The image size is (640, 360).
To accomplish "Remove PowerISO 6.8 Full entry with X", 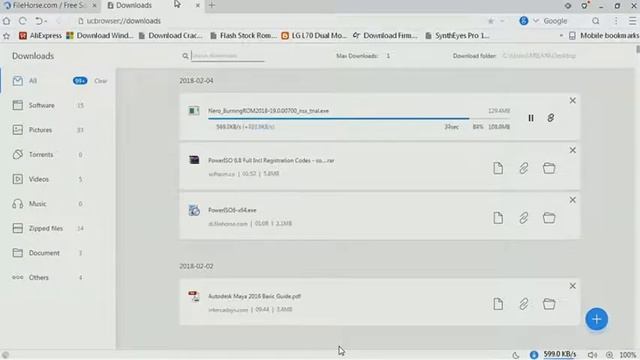I will point(573,151).
